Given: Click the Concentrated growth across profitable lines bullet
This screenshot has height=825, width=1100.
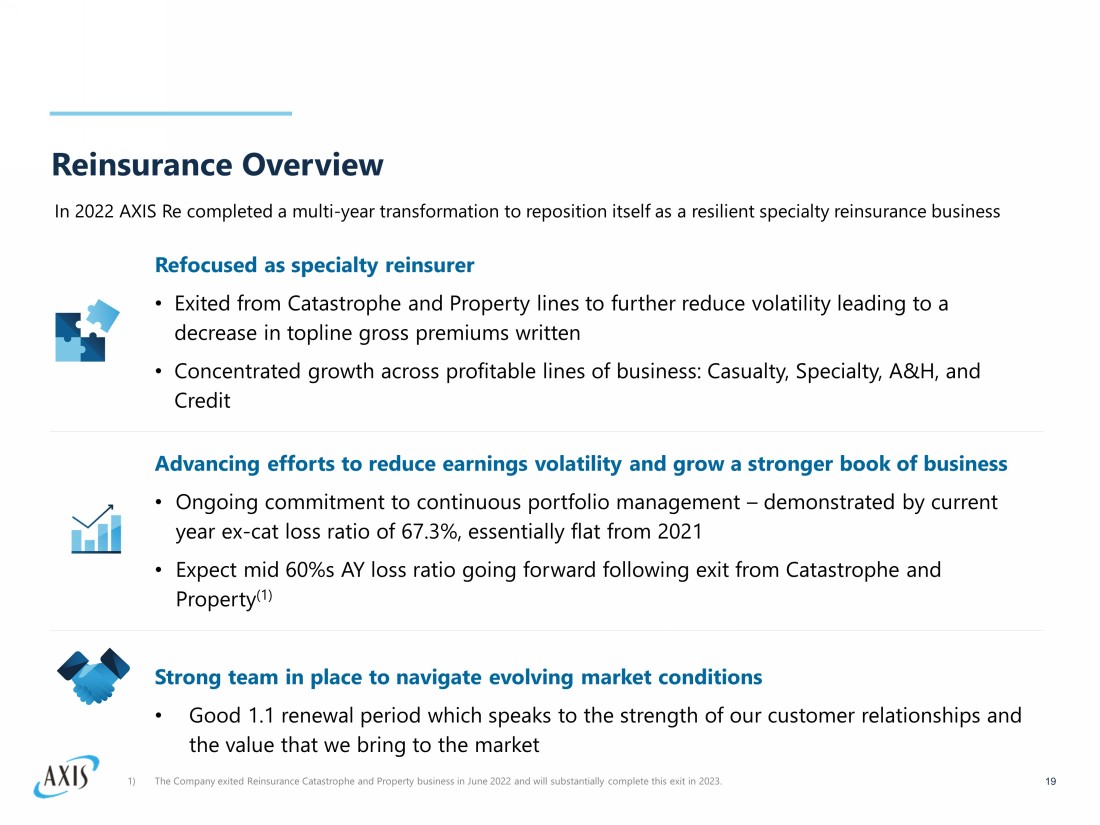Looking at the screenshot, I should (x=576, y=385).
